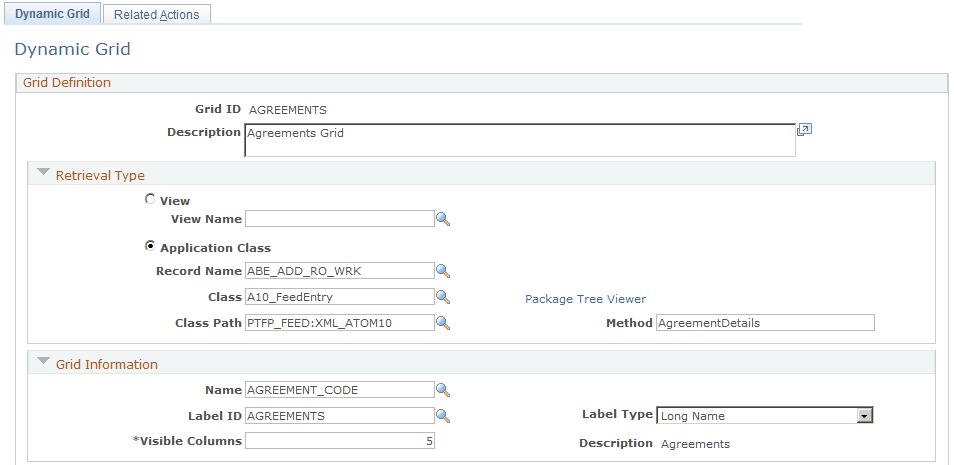Open lookup for Label ID field

(443, 416)
